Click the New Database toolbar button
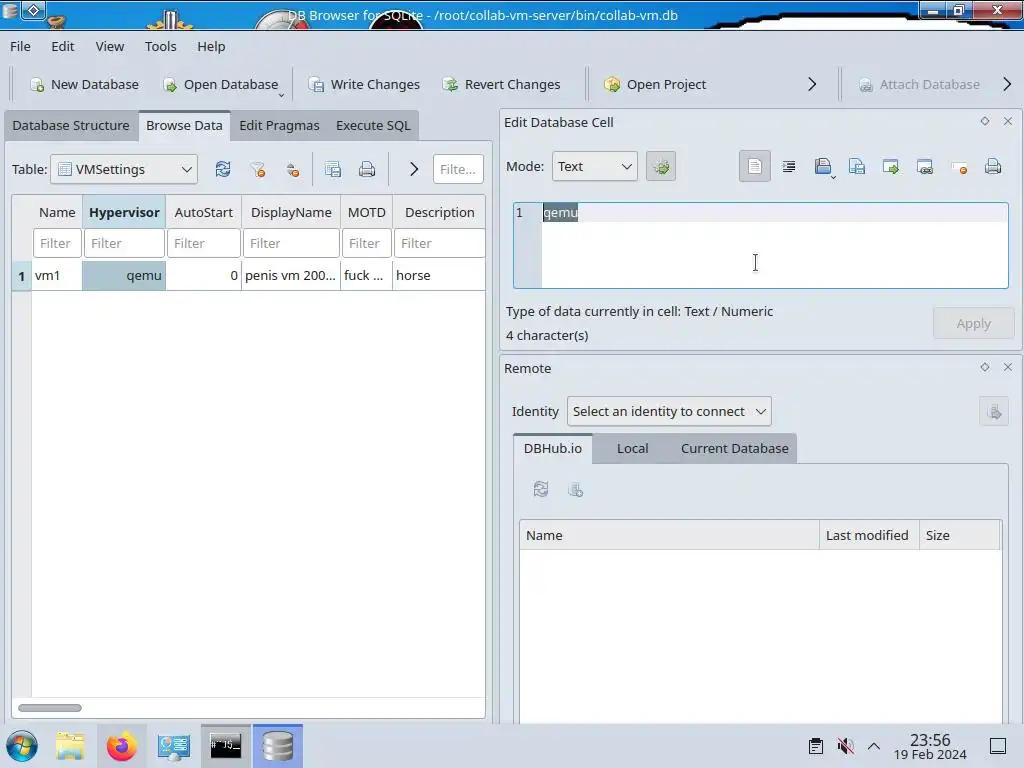1024x768 pixels. [84, 84]
